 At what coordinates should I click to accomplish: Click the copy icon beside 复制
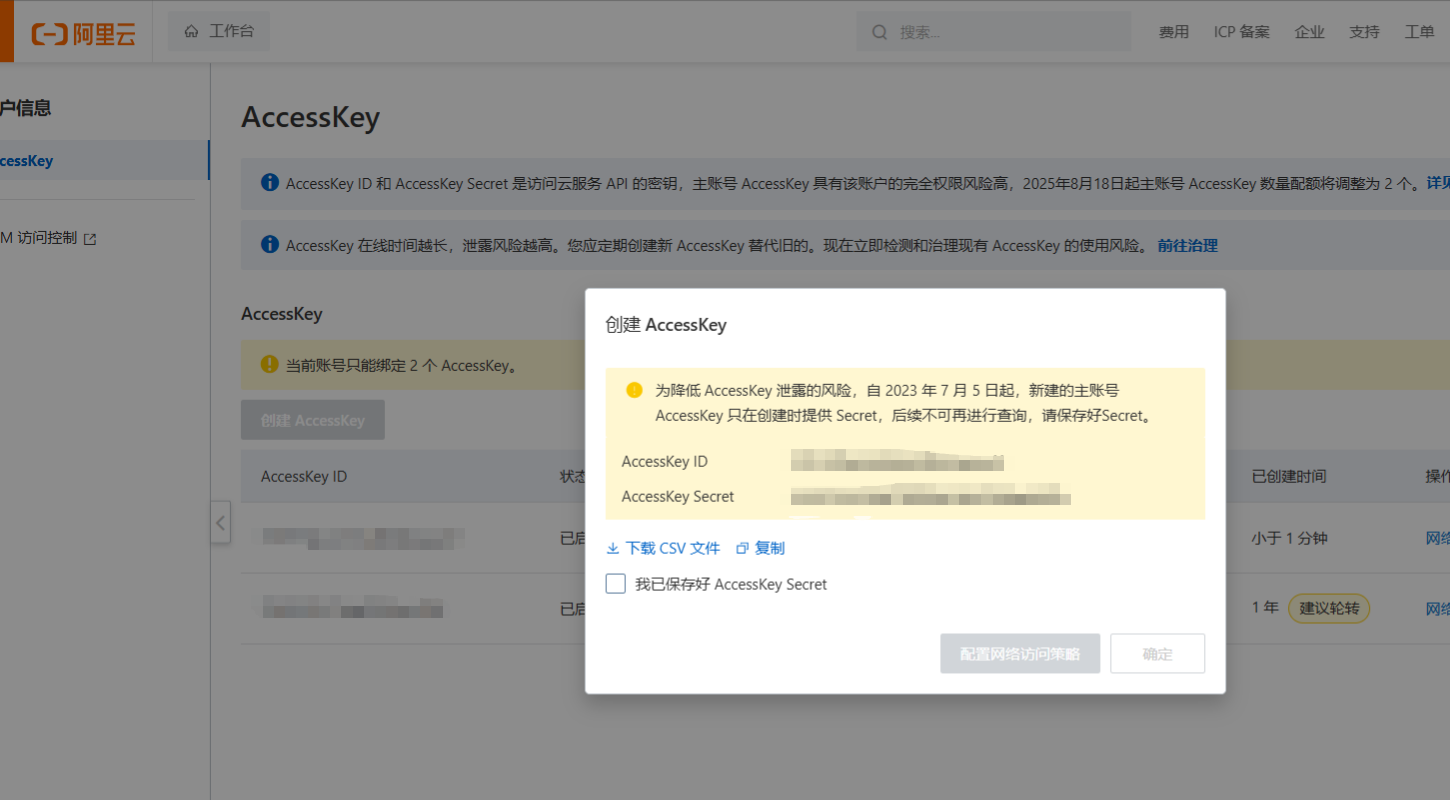[742, 549]
